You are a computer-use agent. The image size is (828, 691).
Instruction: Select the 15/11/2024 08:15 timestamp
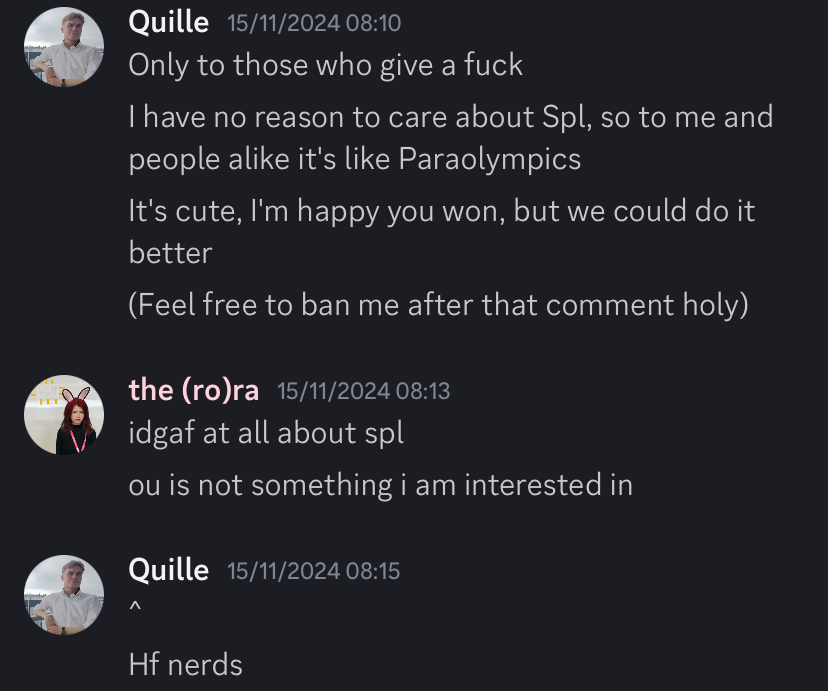tap(314, 571)
